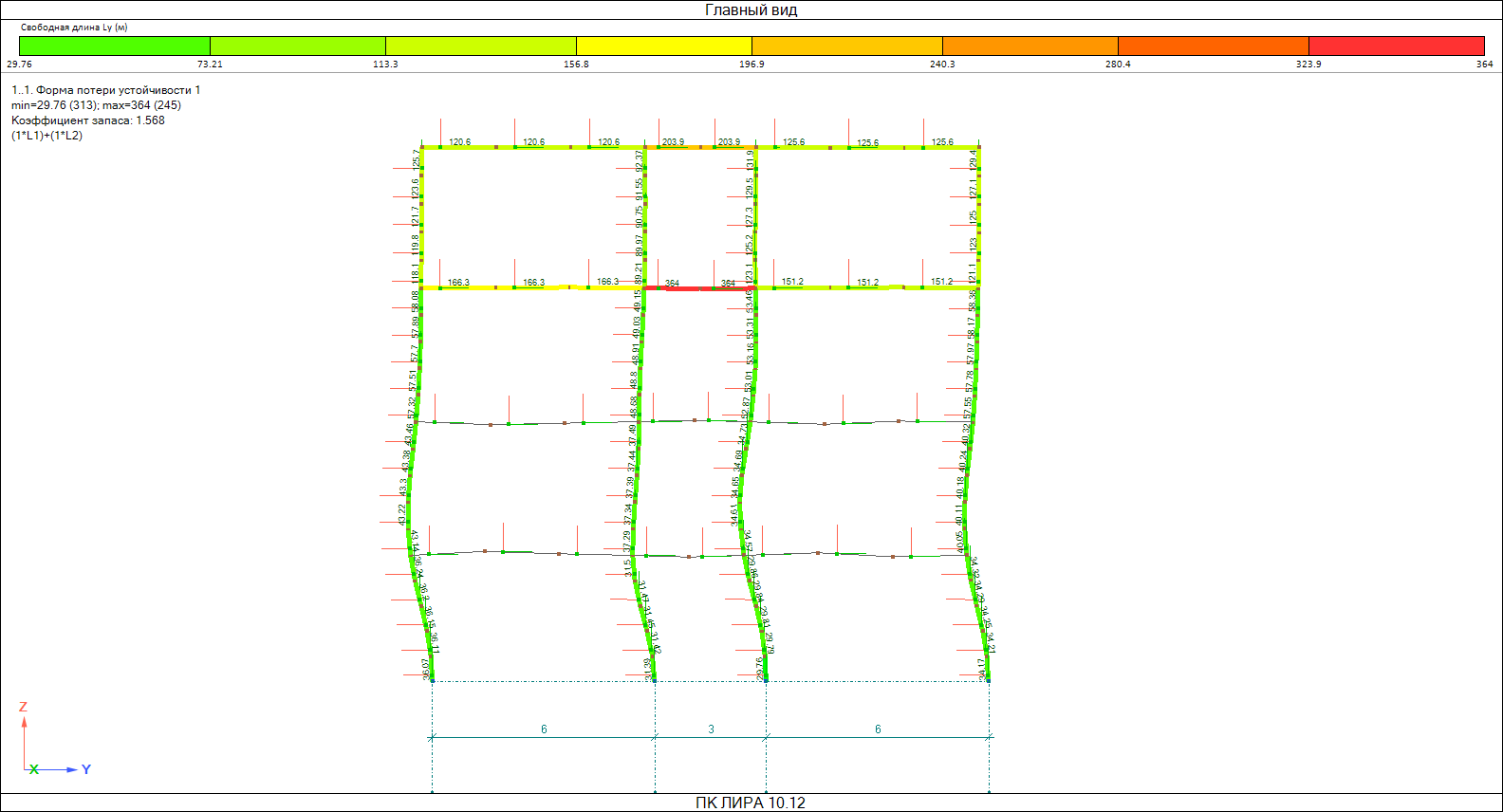Click the column label 127.1
This screenshot has width=1503, height=812.
[x=973, y=188]
